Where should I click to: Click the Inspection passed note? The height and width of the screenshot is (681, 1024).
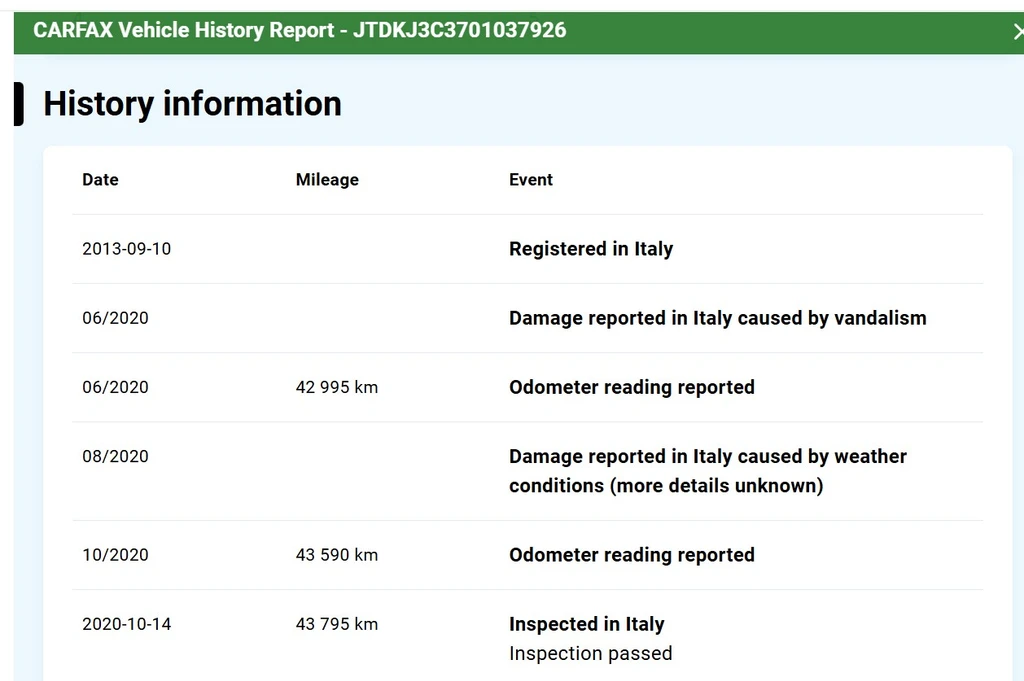591,654
